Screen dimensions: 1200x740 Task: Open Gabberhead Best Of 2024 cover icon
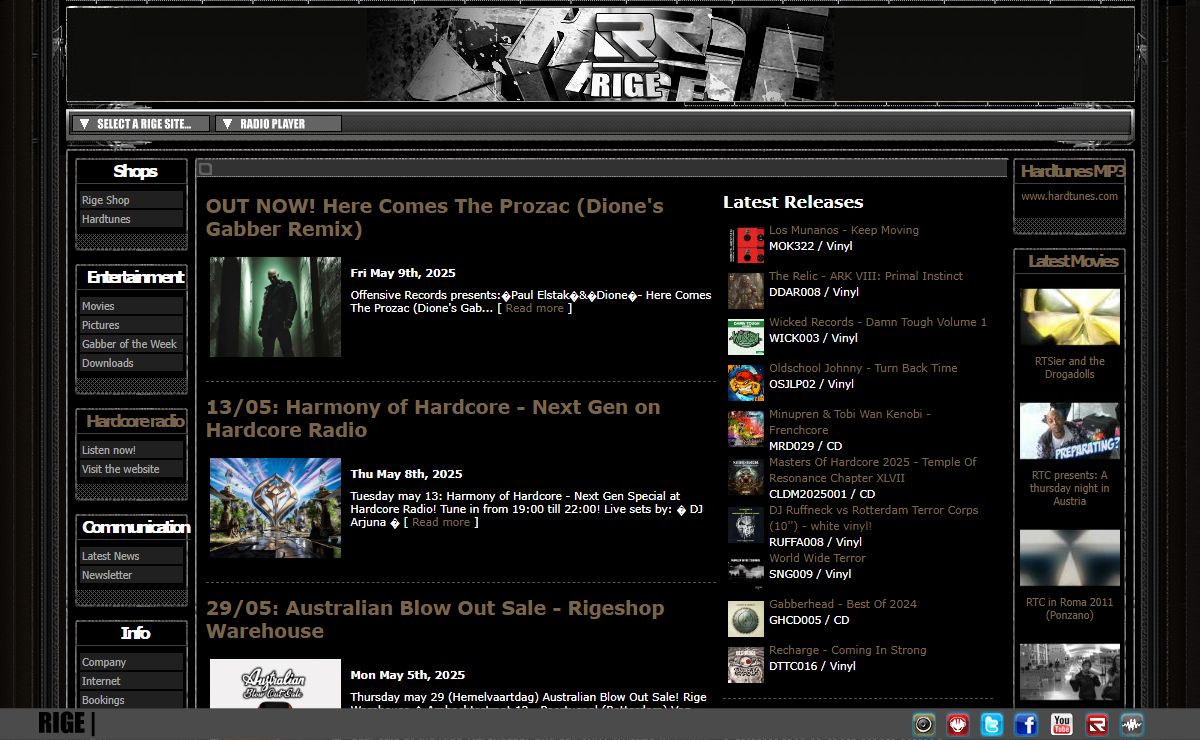[746, 619]
